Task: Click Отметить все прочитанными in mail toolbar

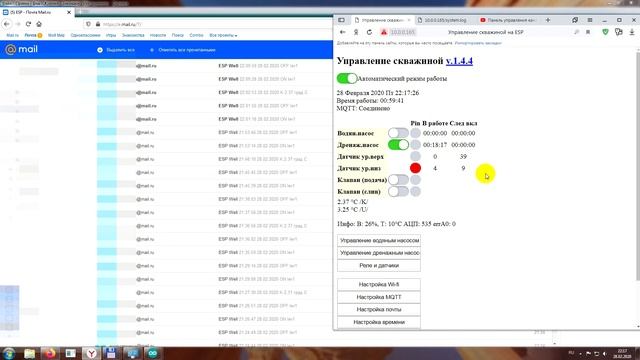Action: [182, 50]
